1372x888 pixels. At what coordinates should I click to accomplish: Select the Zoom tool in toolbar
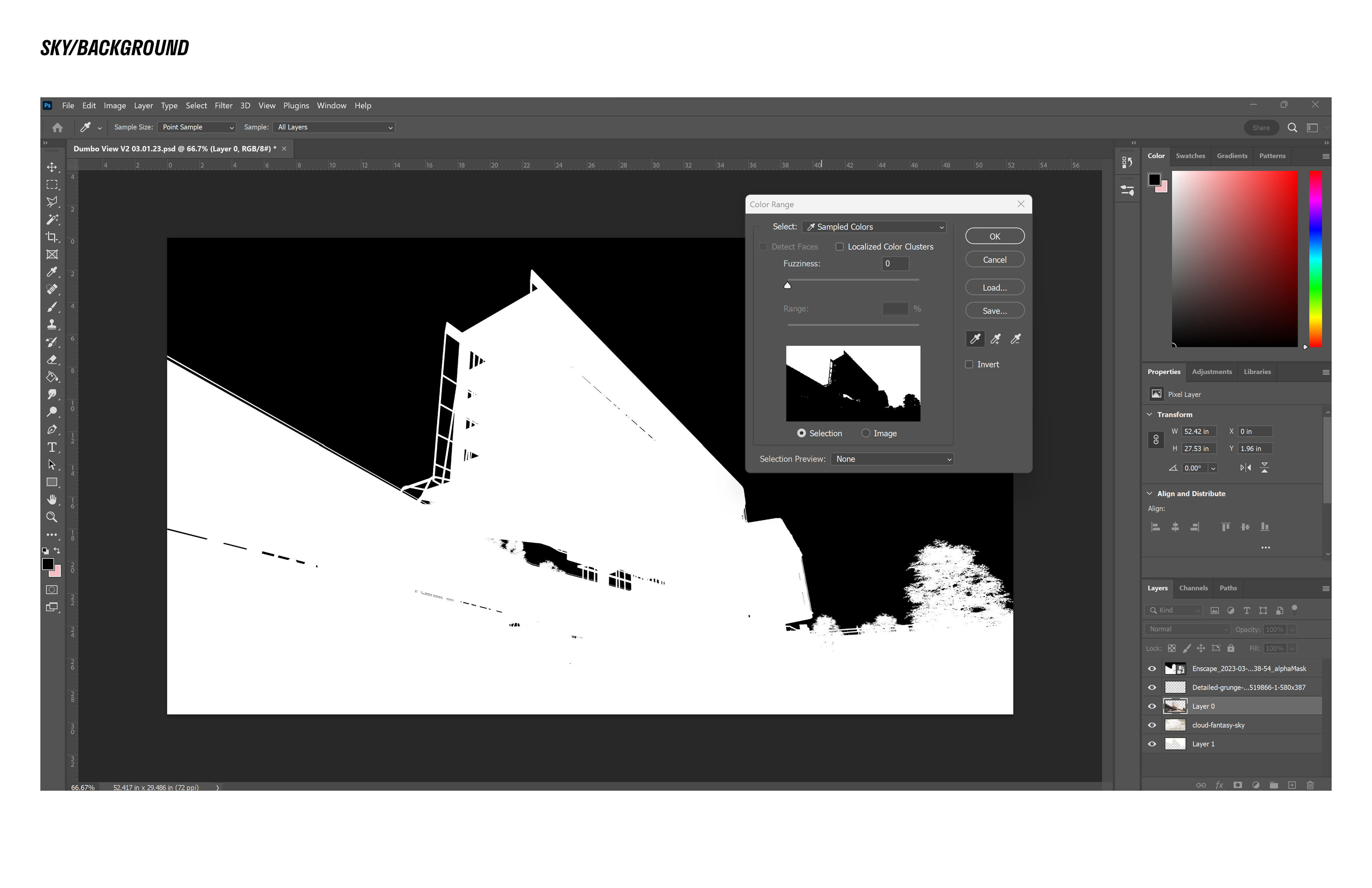tap(52, 517)
